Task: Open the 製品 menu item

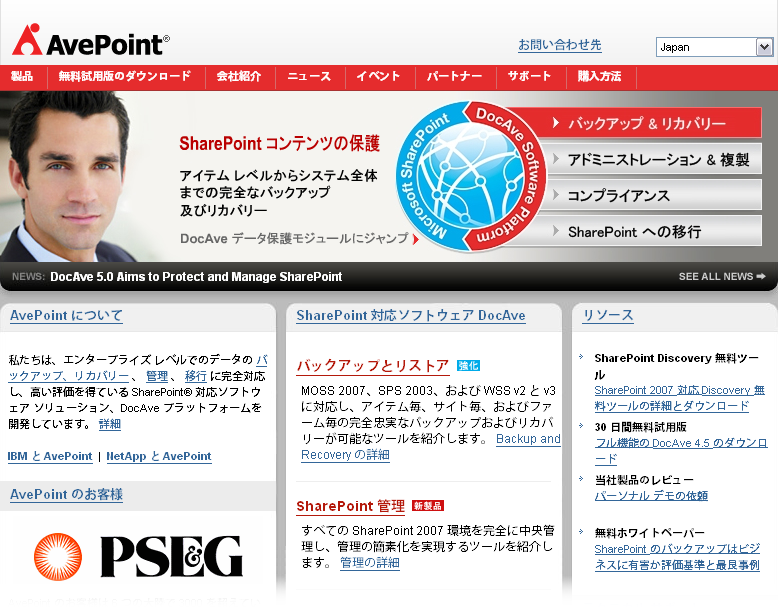Action: point(22,77)
